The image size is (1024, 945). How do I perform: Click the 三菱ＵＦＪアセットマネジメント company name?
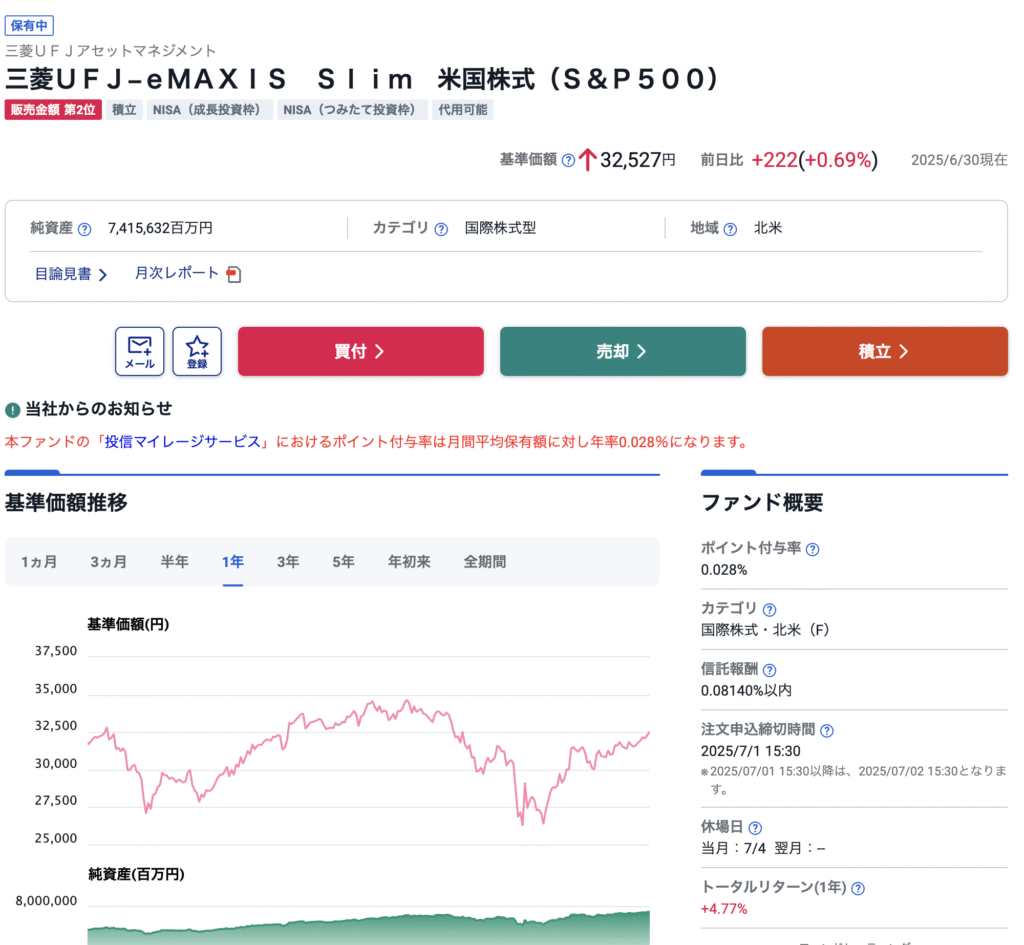(x=110, y=50)
